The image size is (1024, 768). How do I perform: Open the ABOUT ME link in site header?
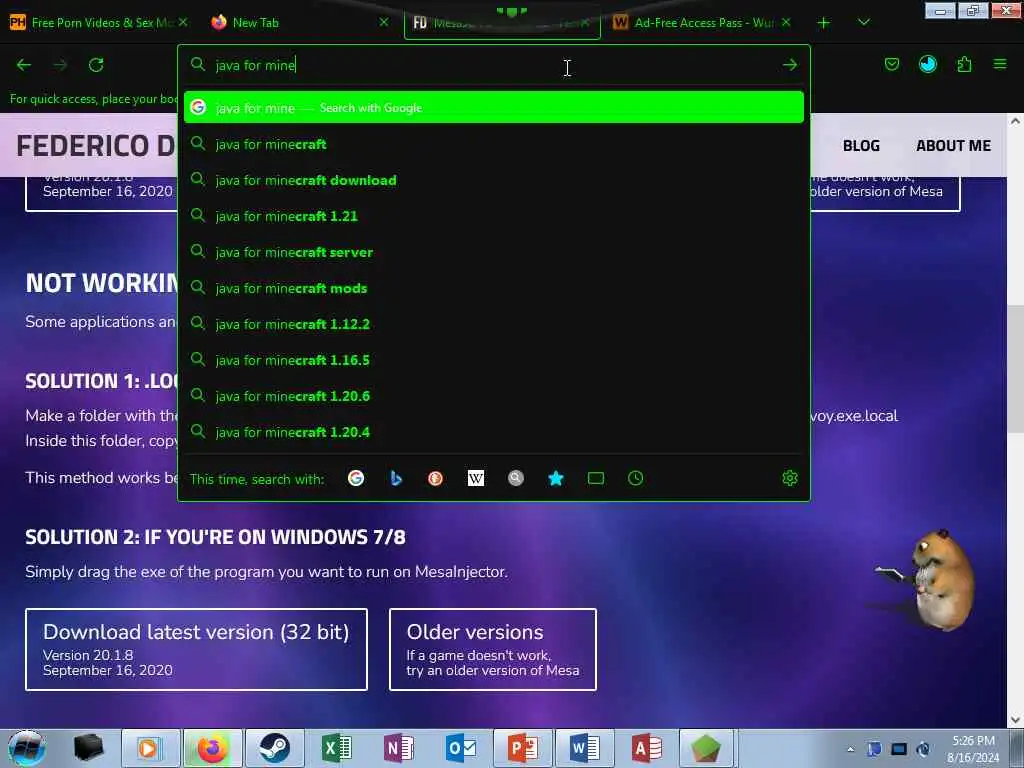(x=953, y=146)
